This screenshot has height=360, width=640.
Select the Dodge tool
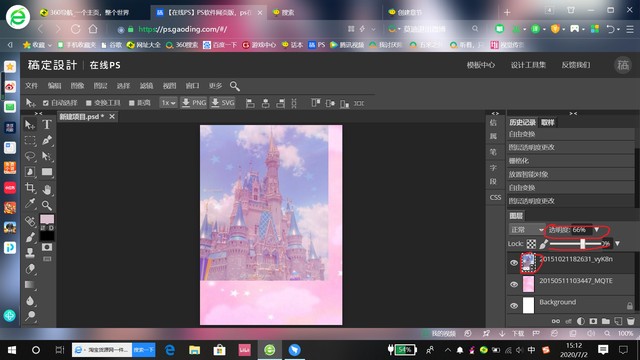click(x=30, y=316)
